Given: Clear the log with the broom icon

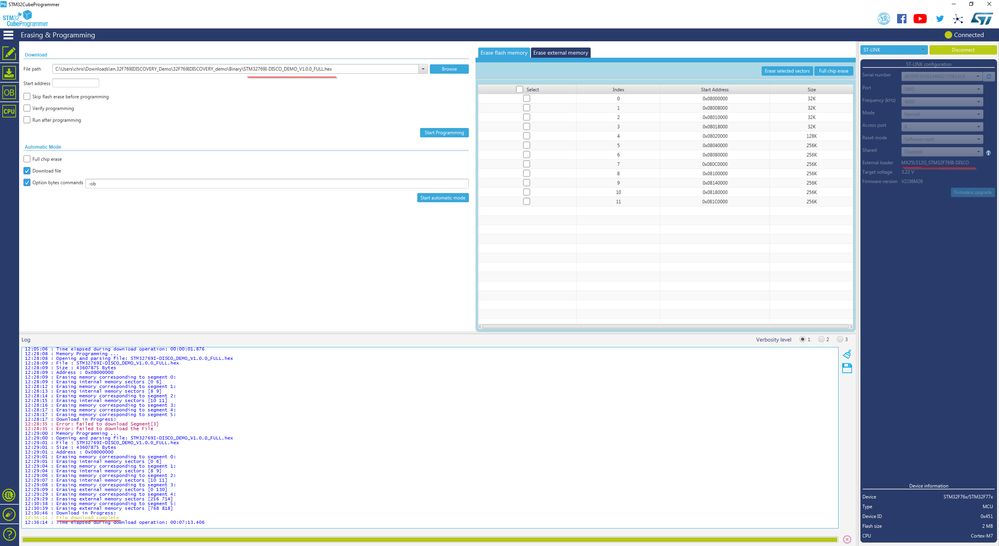Looking at the screenshot, I should 847,354.
